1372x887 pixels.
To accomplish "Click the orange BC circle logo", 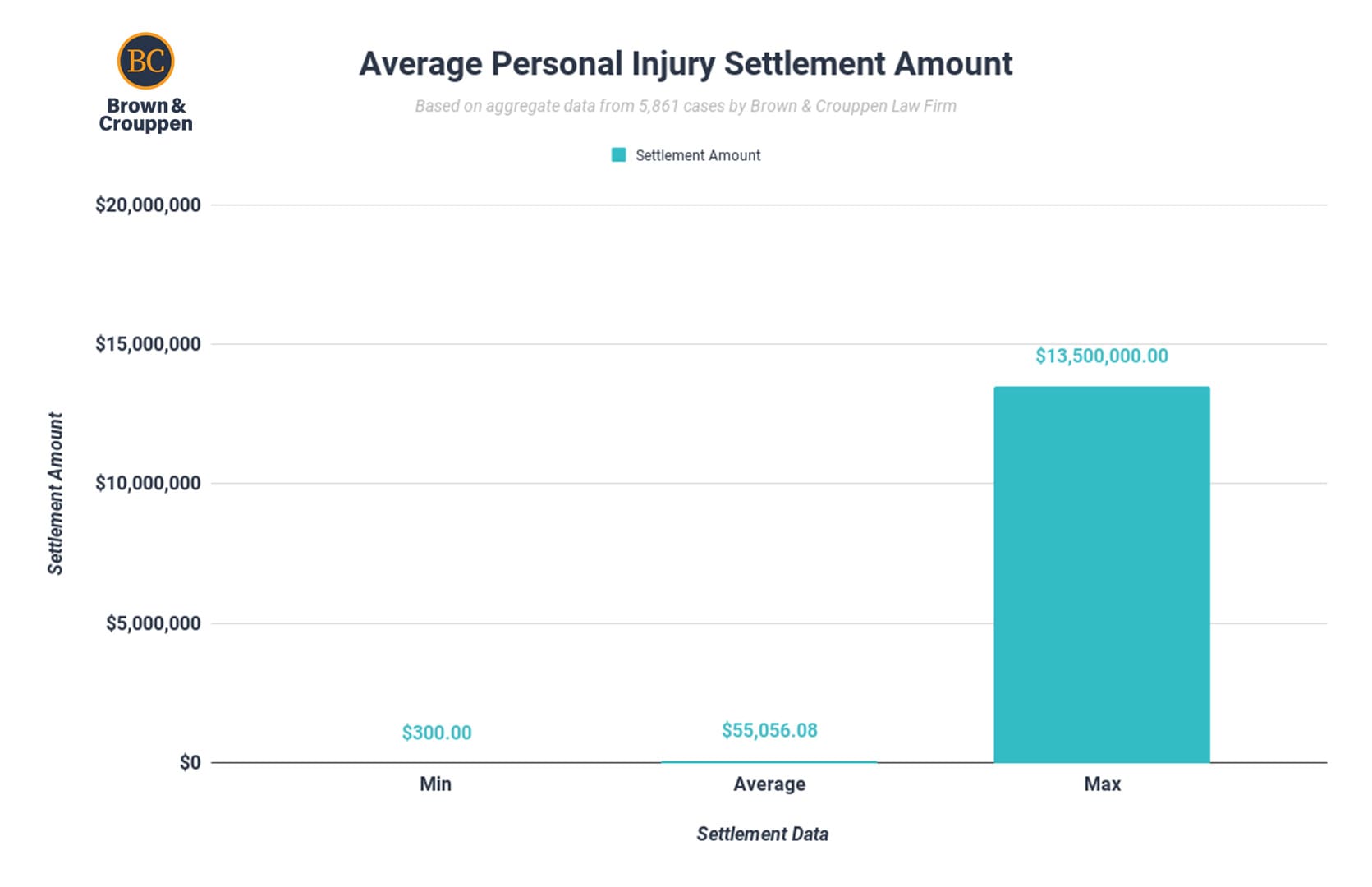I will click(x=145, y=61).
